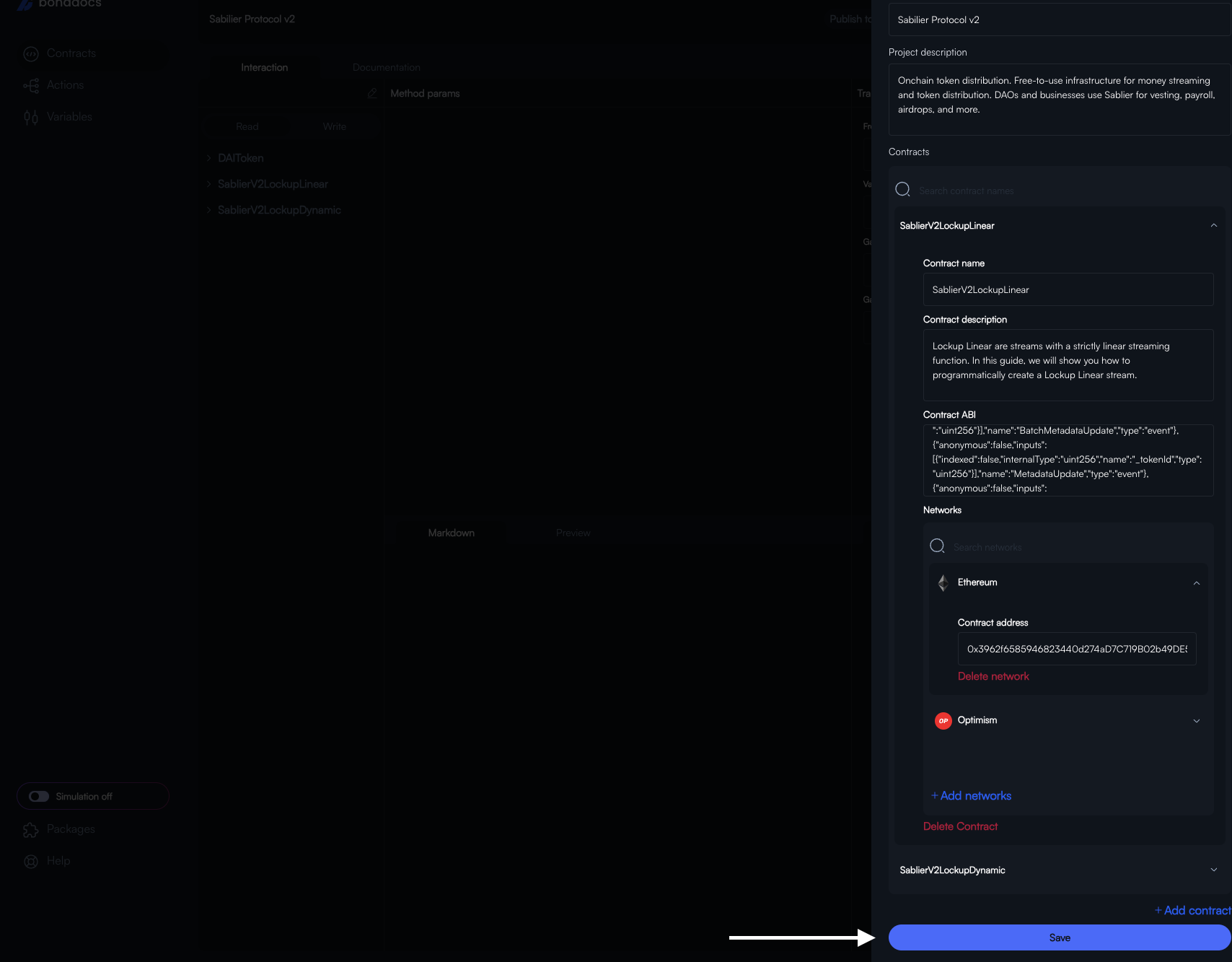The image size is (1232, 962).
Task: Click the Packages puzzle icon
Action: click(31, 830)
